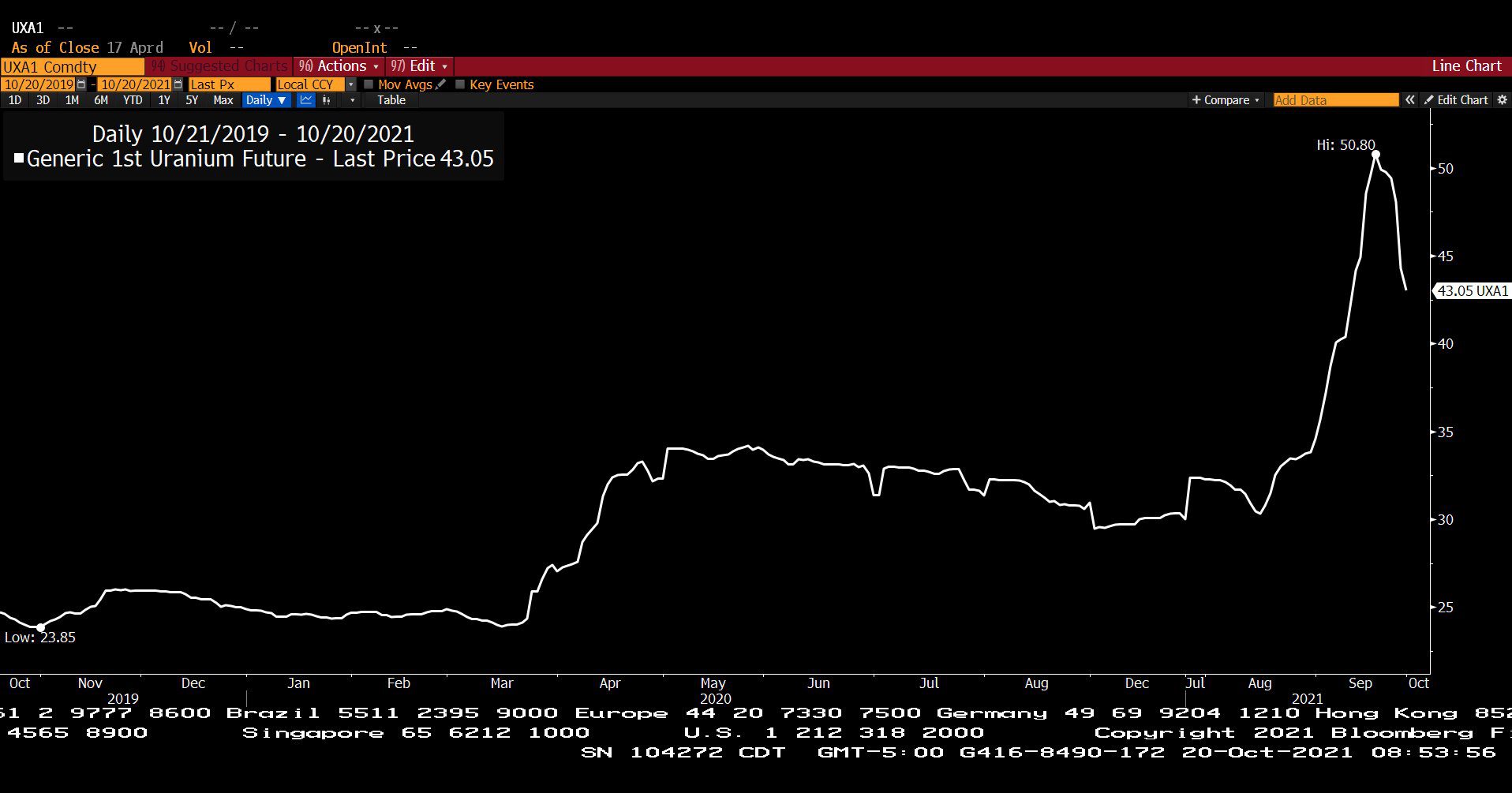1512x793 pixels.
Task: Expand the Local CCY currency dropdown arrow
Action: 351,84
